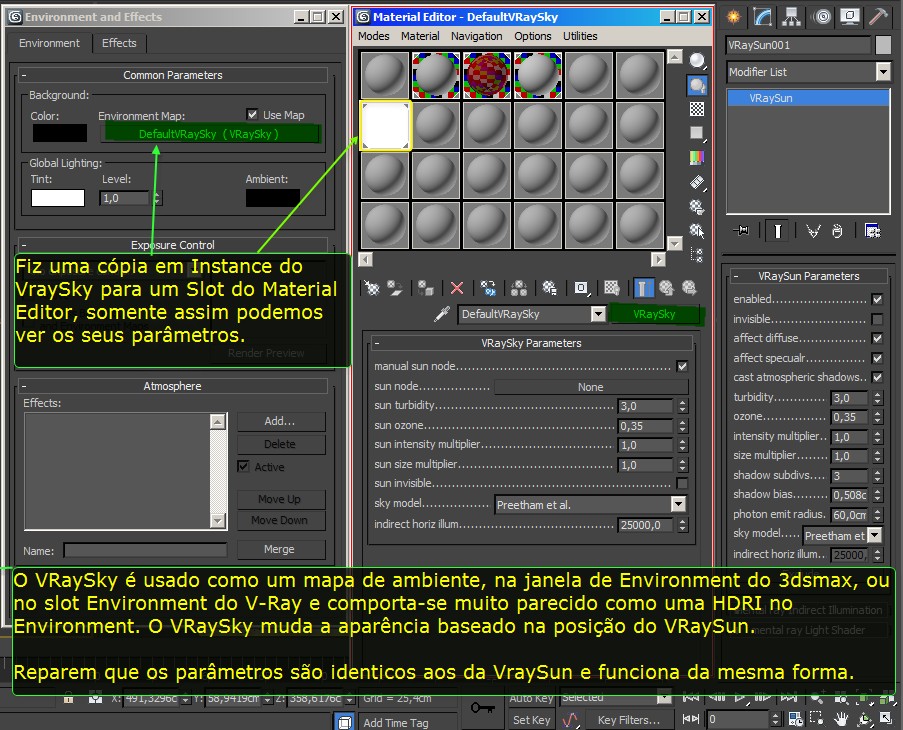903x730 pixels.
Task: Click Put Material to Scene icon
Action: pyautogui.click(x=395, y=287)
